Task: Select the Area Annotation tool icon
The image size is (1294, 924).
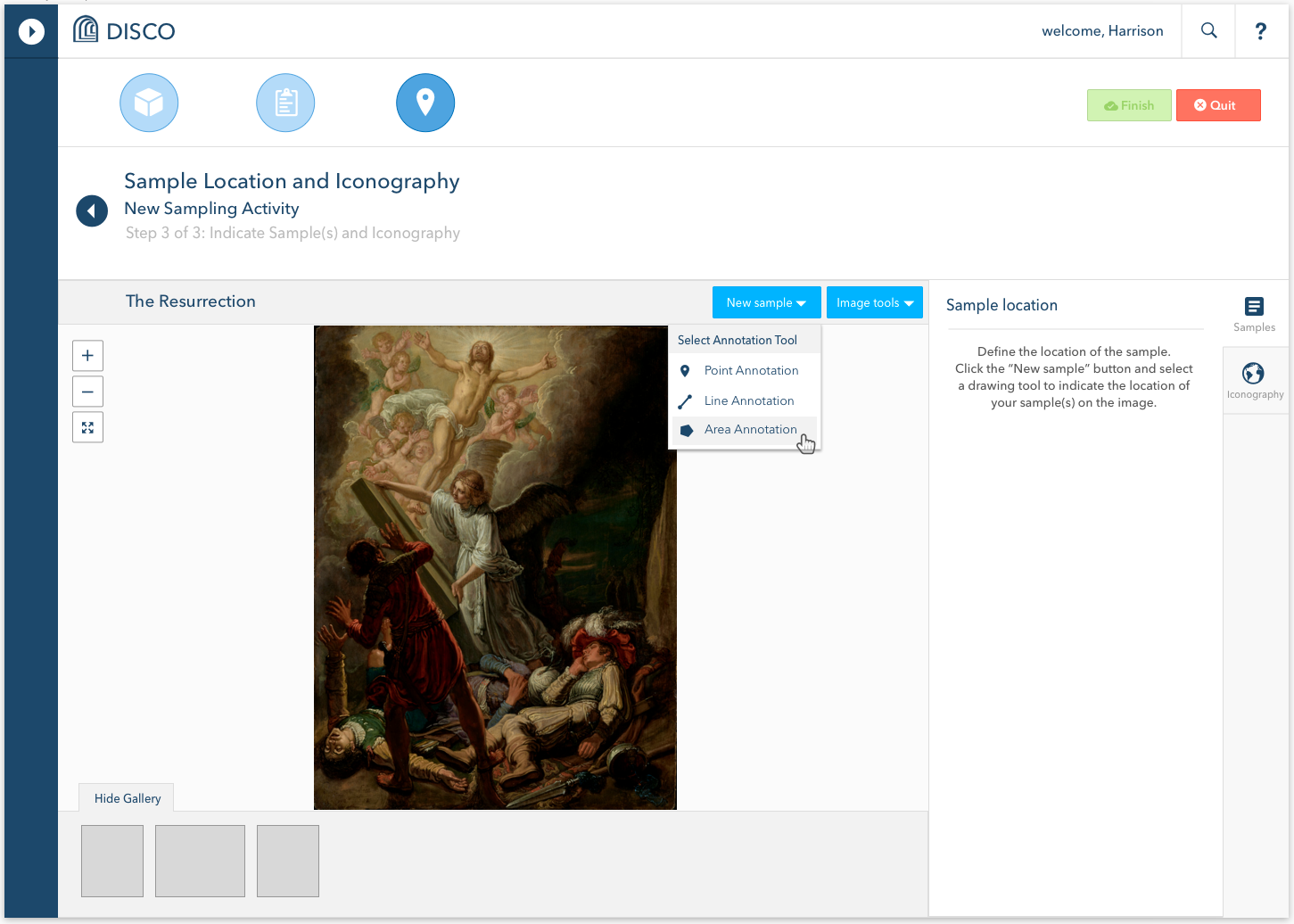Action: 685,430
